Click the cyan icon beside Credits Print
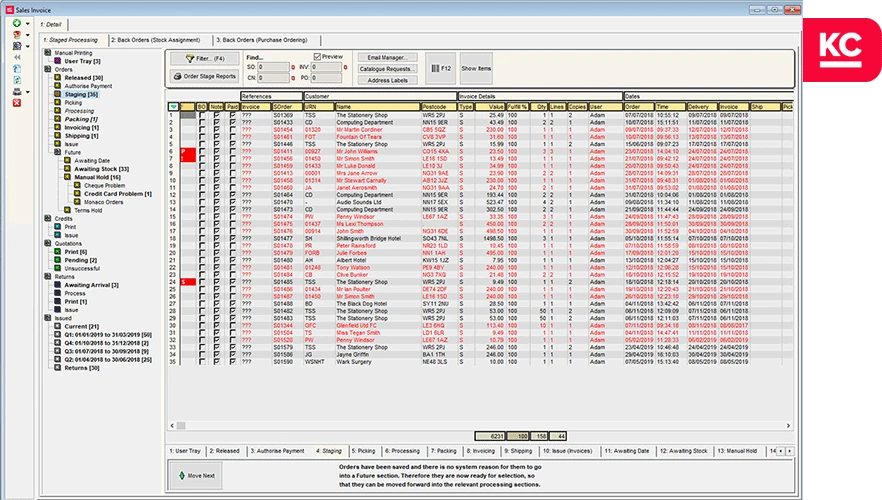 click(57, 227)
